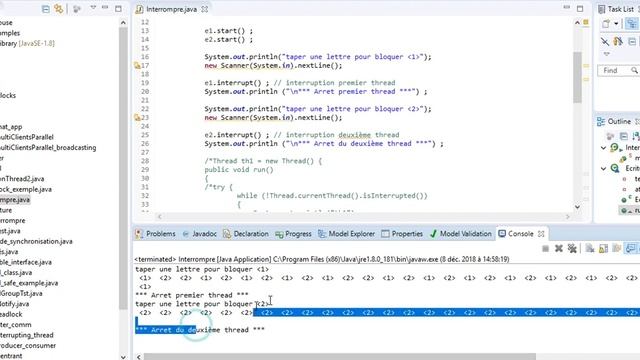Select ultiClientsParallel_broadcasting in Package Explorer

tap(48, 148)
